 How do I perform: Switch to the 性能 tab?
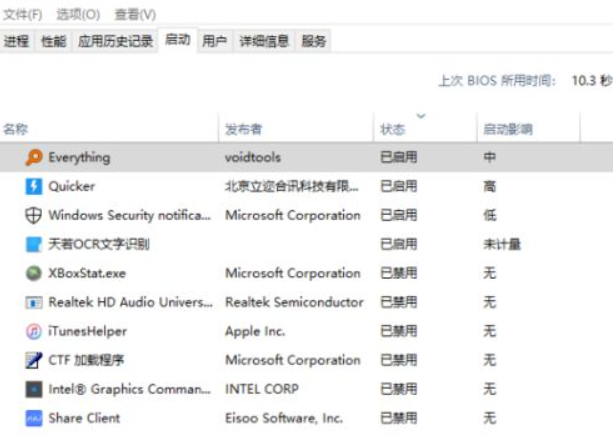54,41
